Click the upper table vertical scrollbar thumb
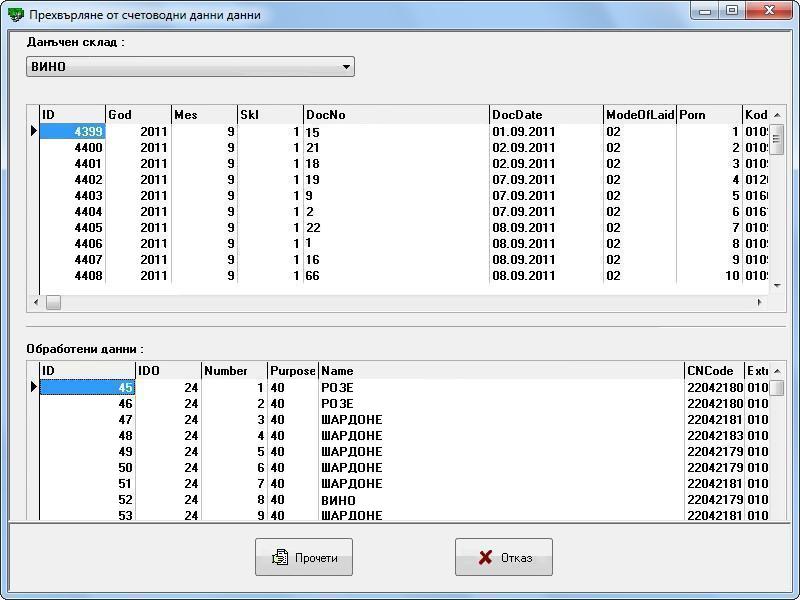 (777, 139)
